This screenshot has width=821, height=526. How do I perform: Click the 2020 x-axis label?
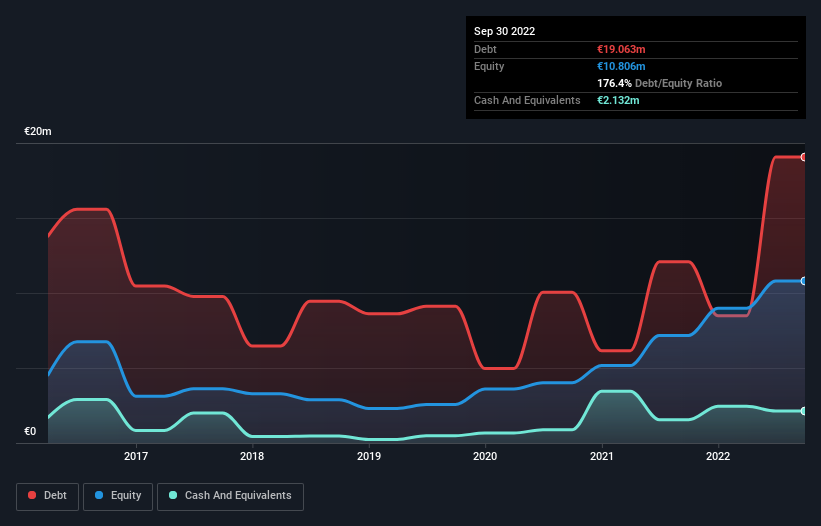point(485,456)
